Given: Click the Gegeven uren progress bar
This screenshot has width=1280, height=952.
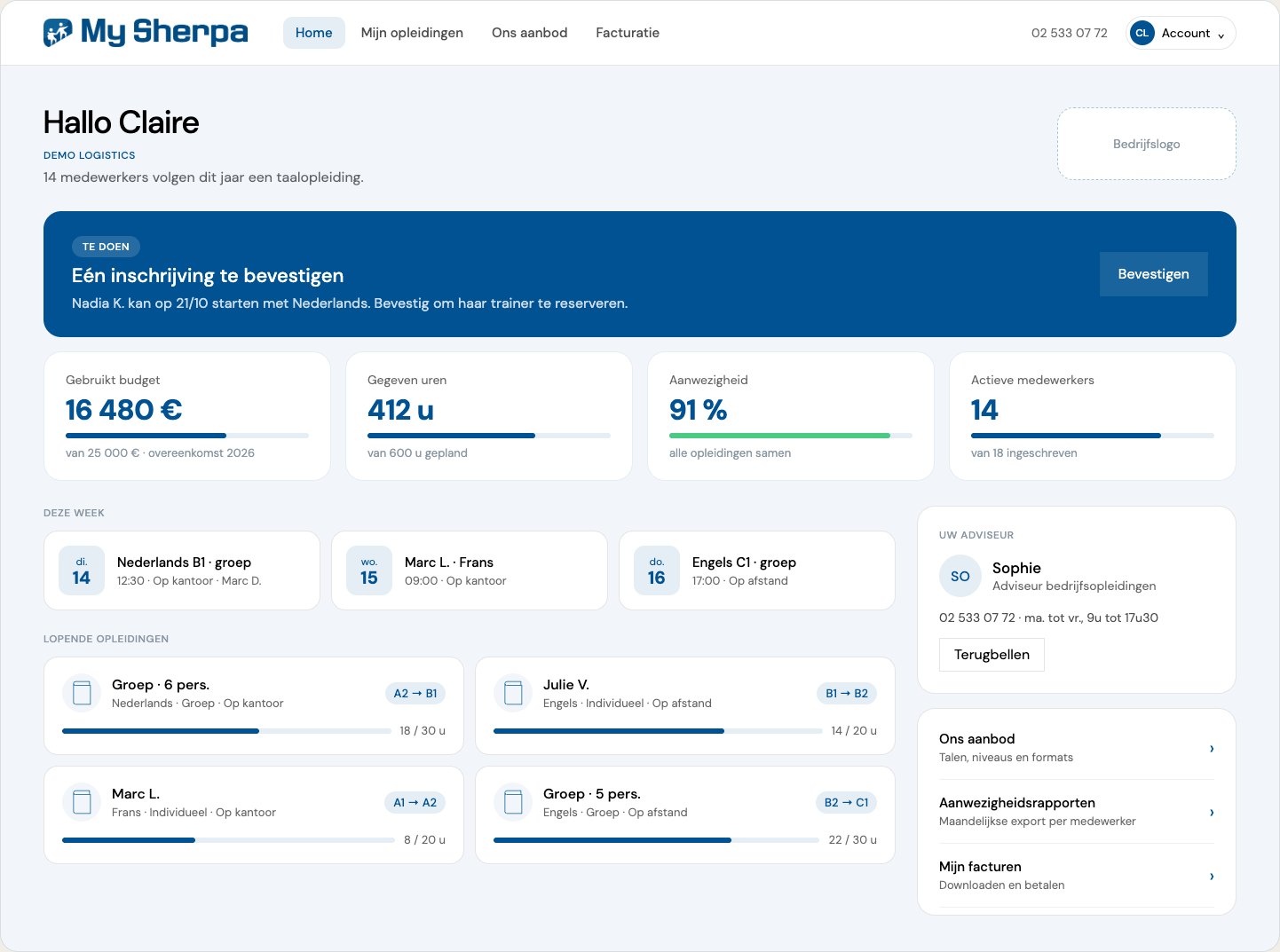Looking at the screenshot, I should click(489, 436).
